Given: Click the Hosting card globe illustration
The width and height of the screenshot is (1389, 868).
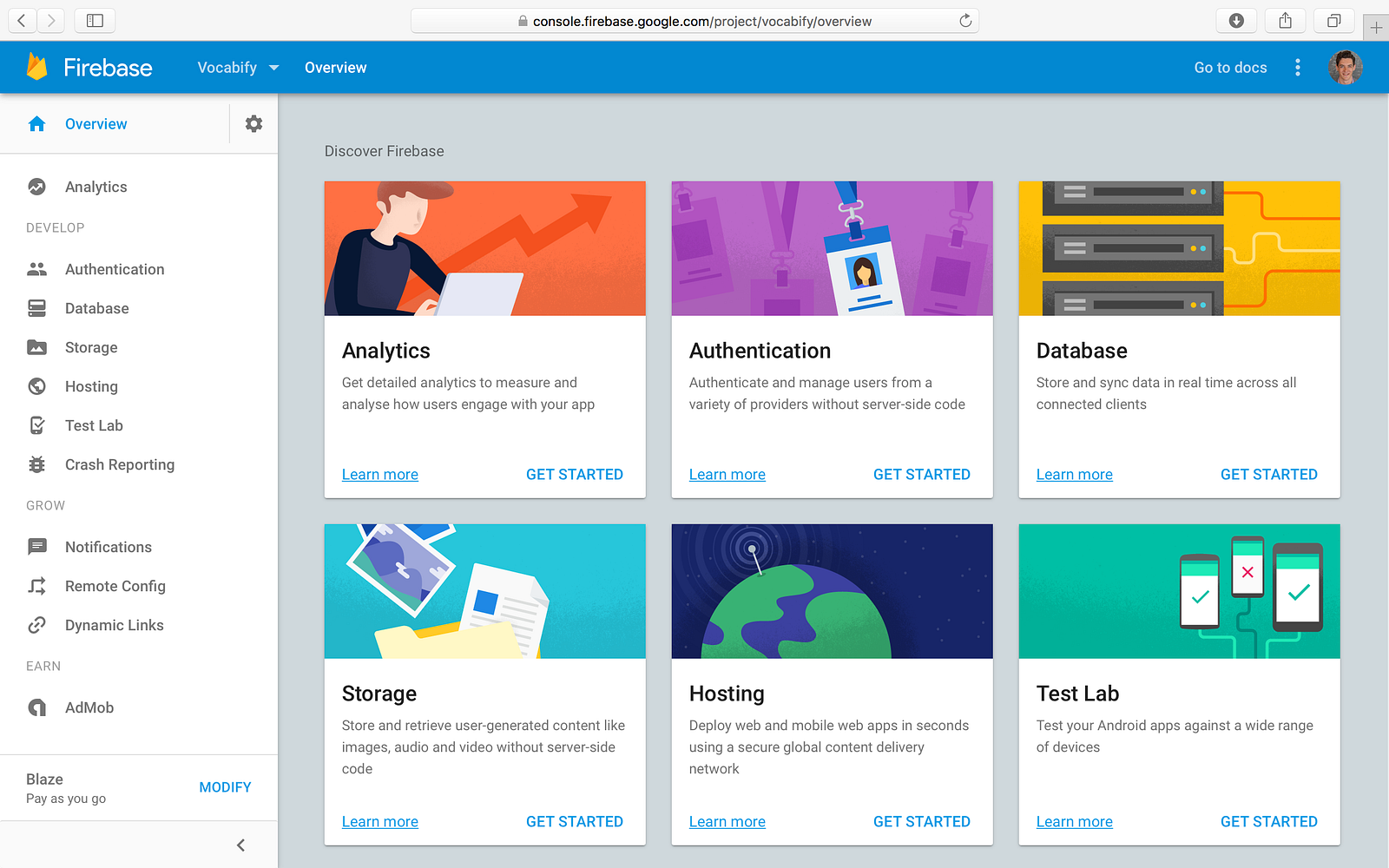Looking at the screenshot, I should pos(833,591).
